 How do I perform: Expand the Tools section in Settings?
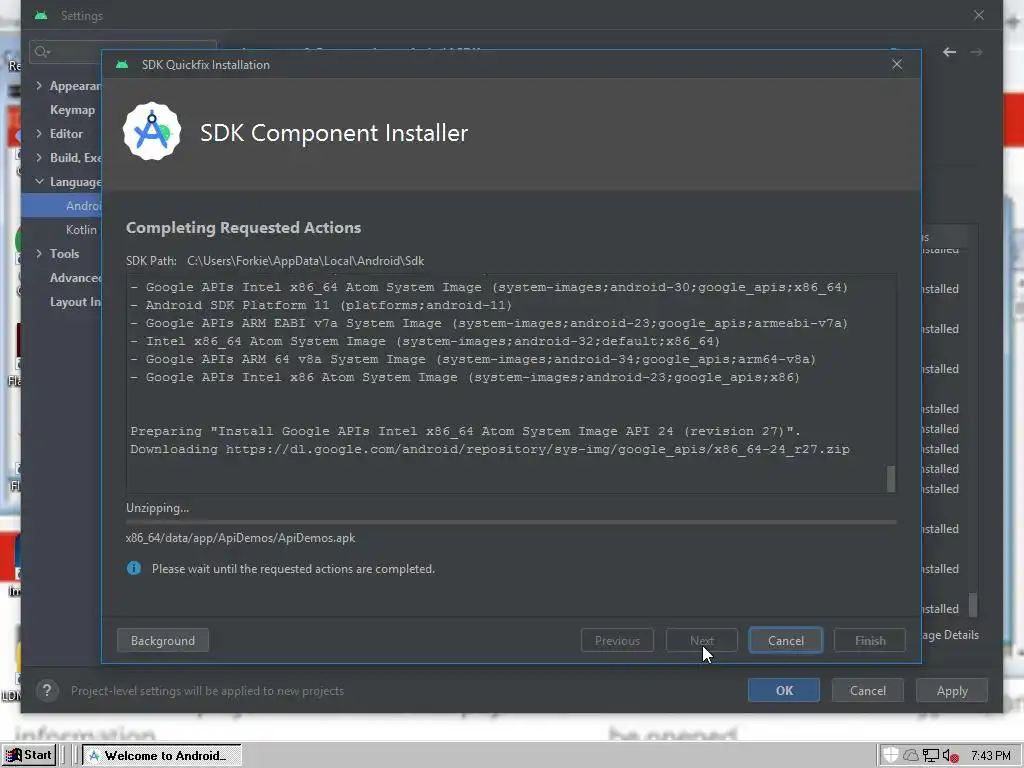pyautogui.click(x=39, y=253)
